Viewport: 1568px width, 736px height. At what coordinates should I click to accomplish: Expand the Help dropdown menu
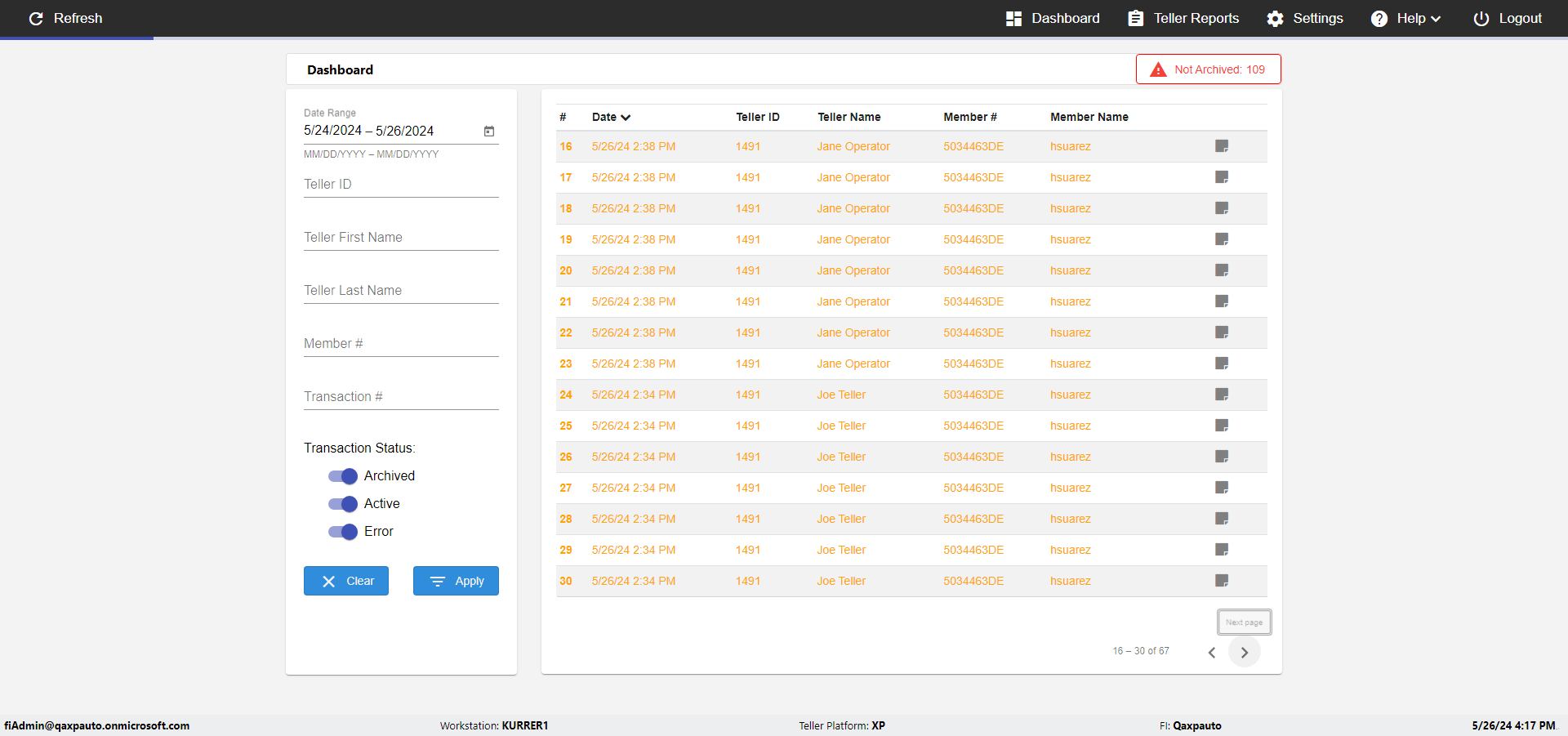(x=1405, y=18)
